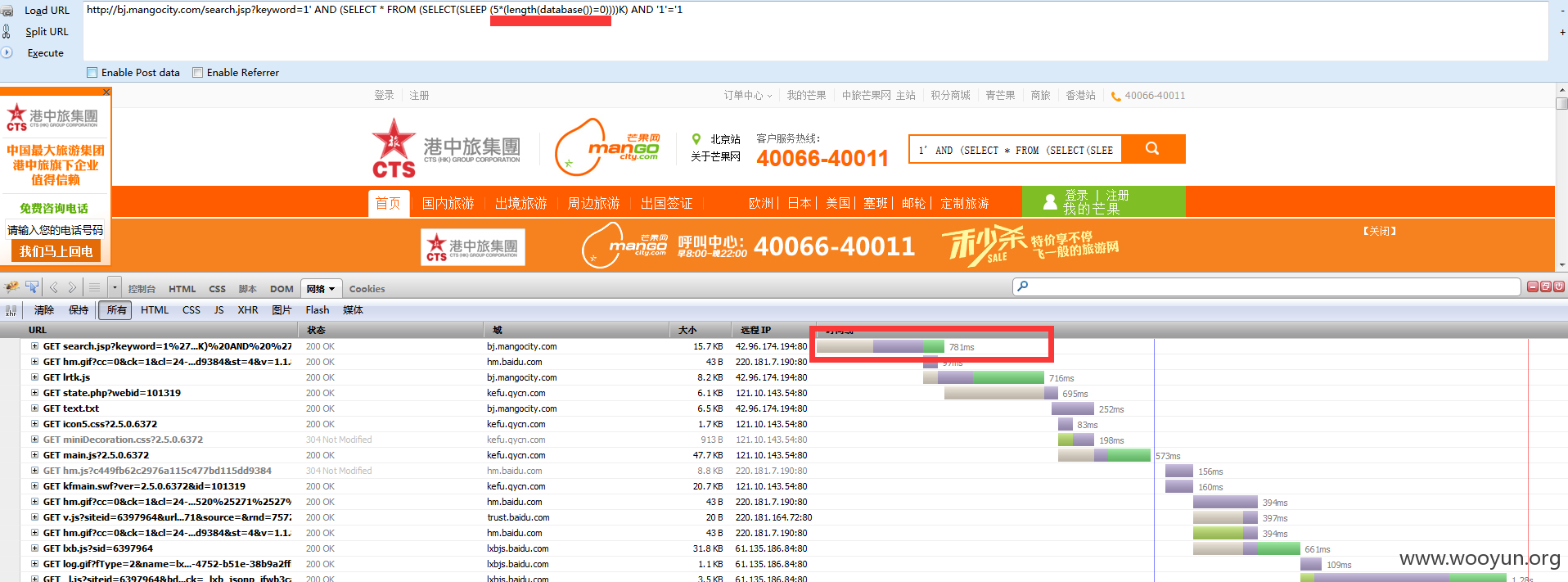Click the Firebug back arrow icon
Image resolution: width=1568 pixels, height=582 pixels.
(54, 287)
